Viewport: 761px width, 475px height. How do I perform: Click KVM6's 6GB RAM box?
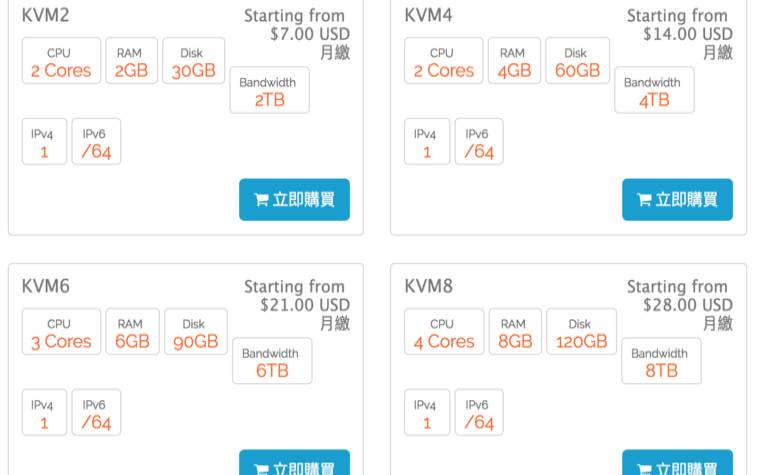[132, 331]
